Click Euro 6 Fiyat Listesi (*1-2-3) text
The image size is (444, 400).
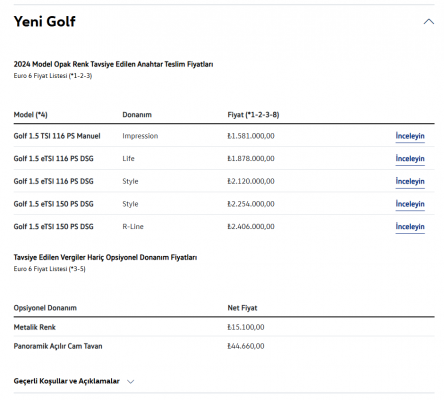click(53, 76)
